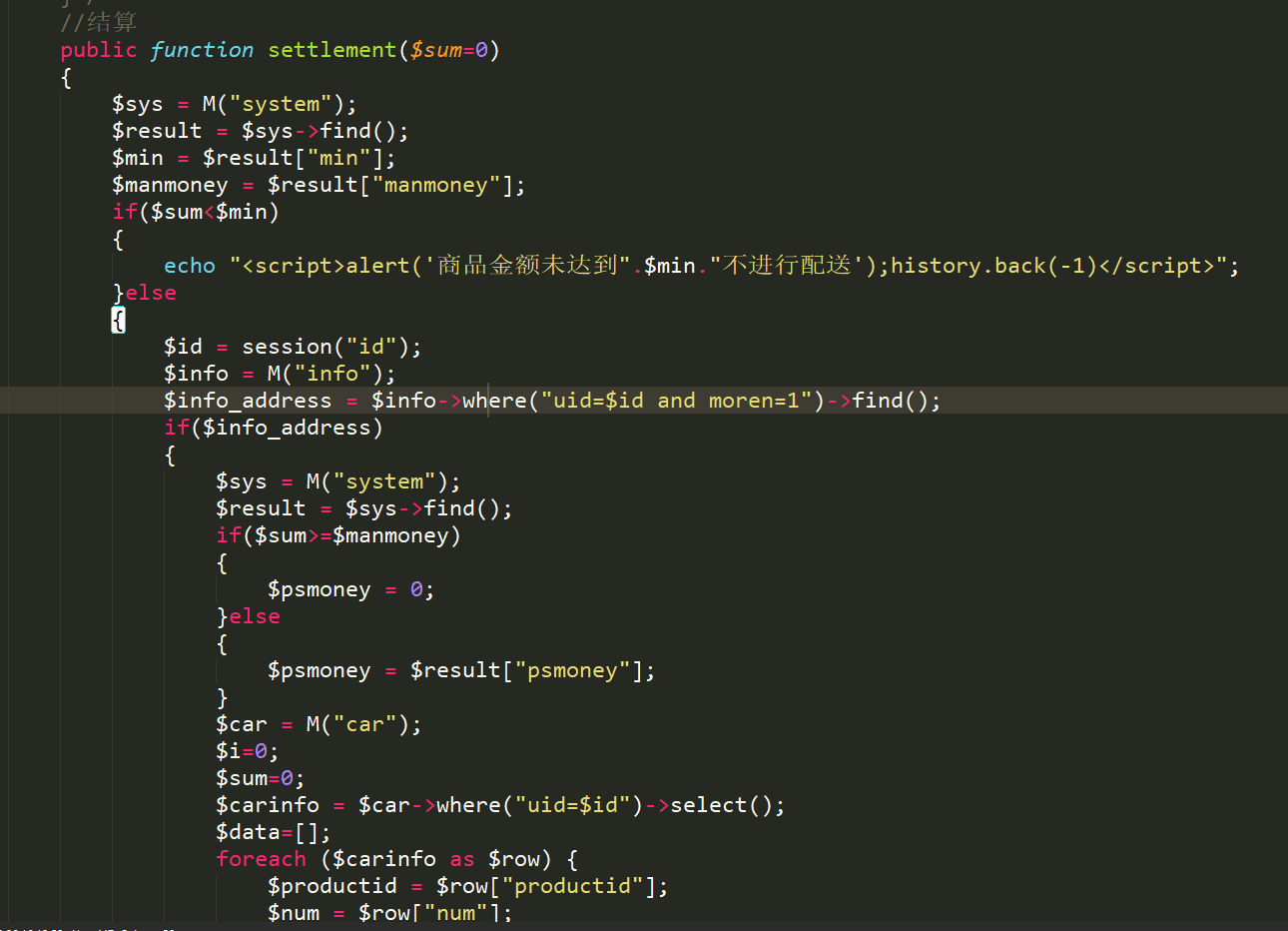Click the settlement function name

click(x=331, y=50)
